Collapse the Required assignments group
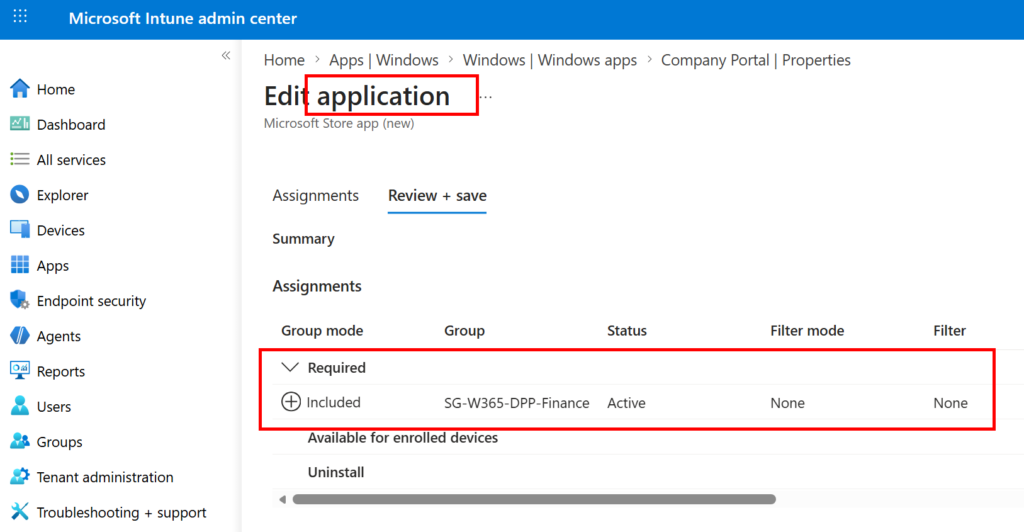Viewport: 1024px width, 532px height. click(x=291, y=368)
